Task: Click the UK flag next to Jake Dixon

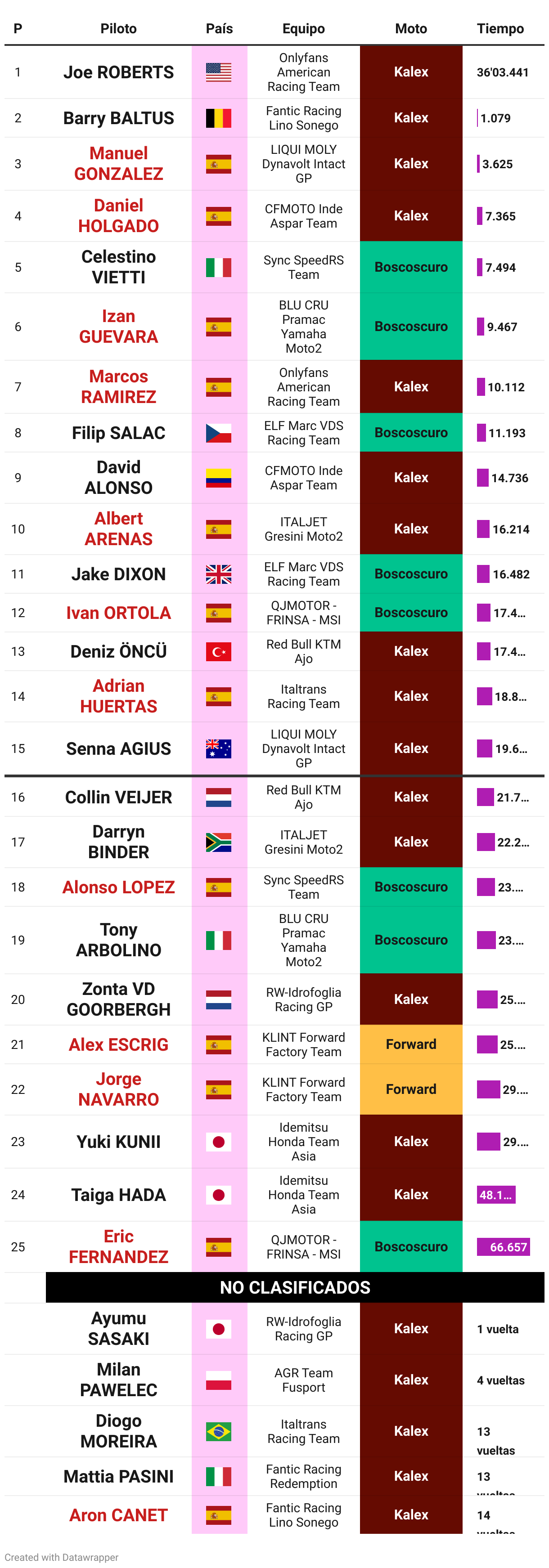Action: 219,574
